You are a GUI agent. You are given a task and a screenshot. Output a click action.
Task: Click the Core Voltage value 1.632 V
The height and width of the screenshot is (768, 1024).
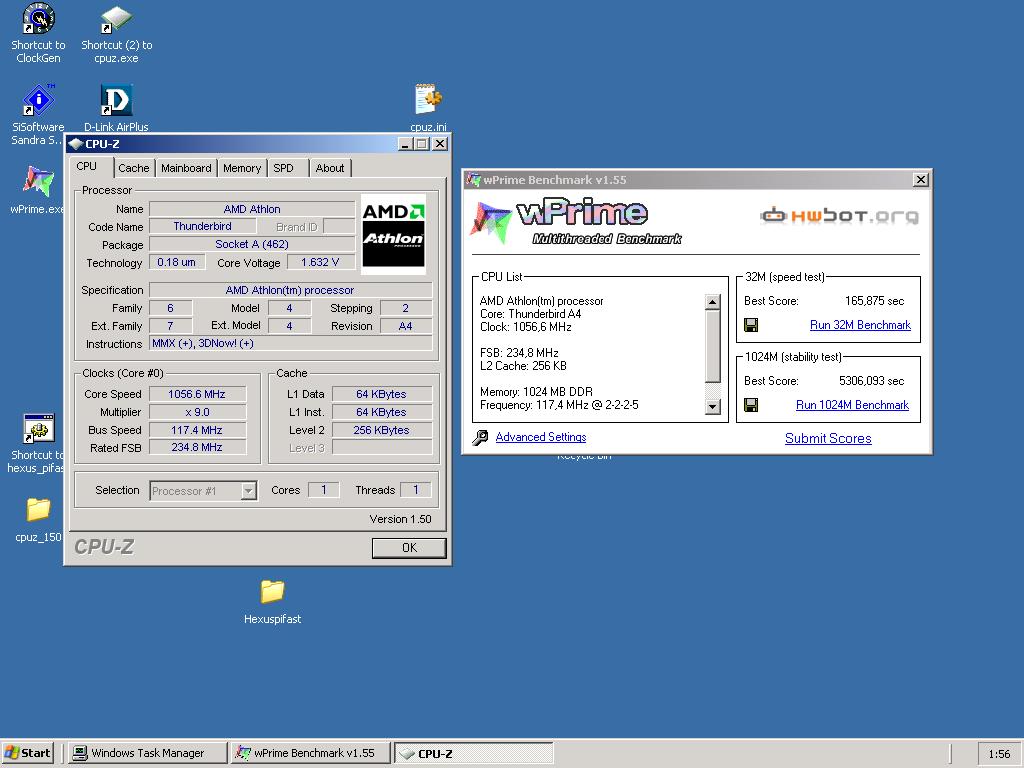click(320, 262)
